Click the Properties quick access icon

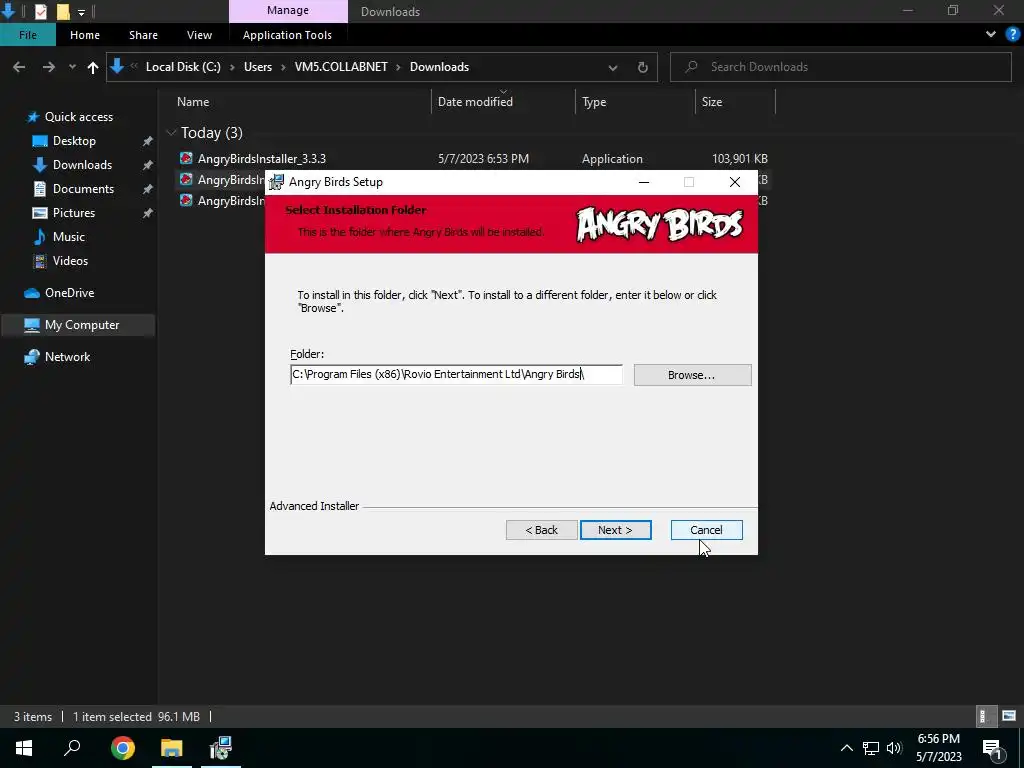tap(40, 11)
